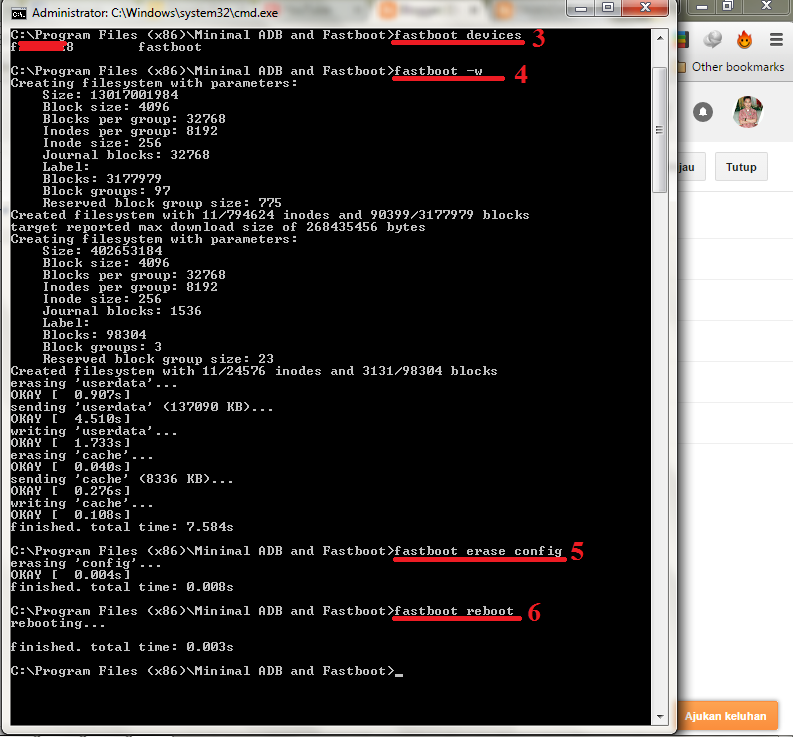The height and width of the screenshot is (737, 793).
Task: Click the cmd scrollbar down arrow
Action: pos(659,716)
